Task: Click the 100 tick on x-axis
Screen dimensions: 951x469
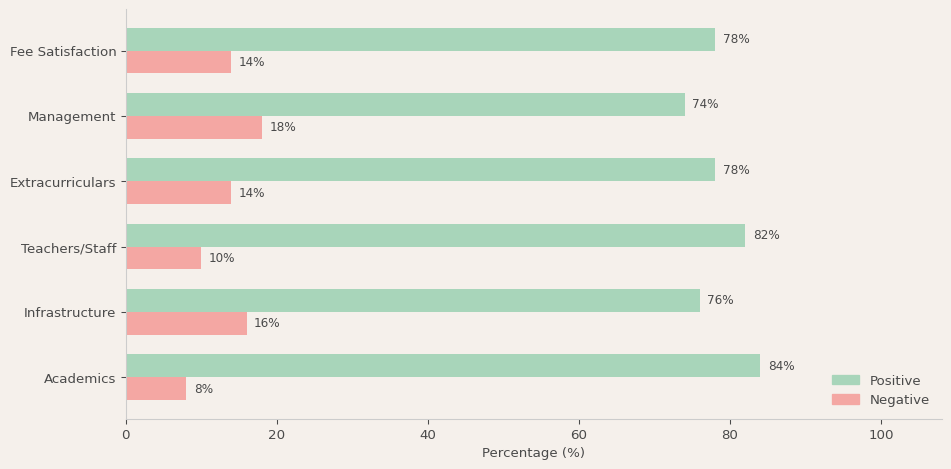Action: 881,435
